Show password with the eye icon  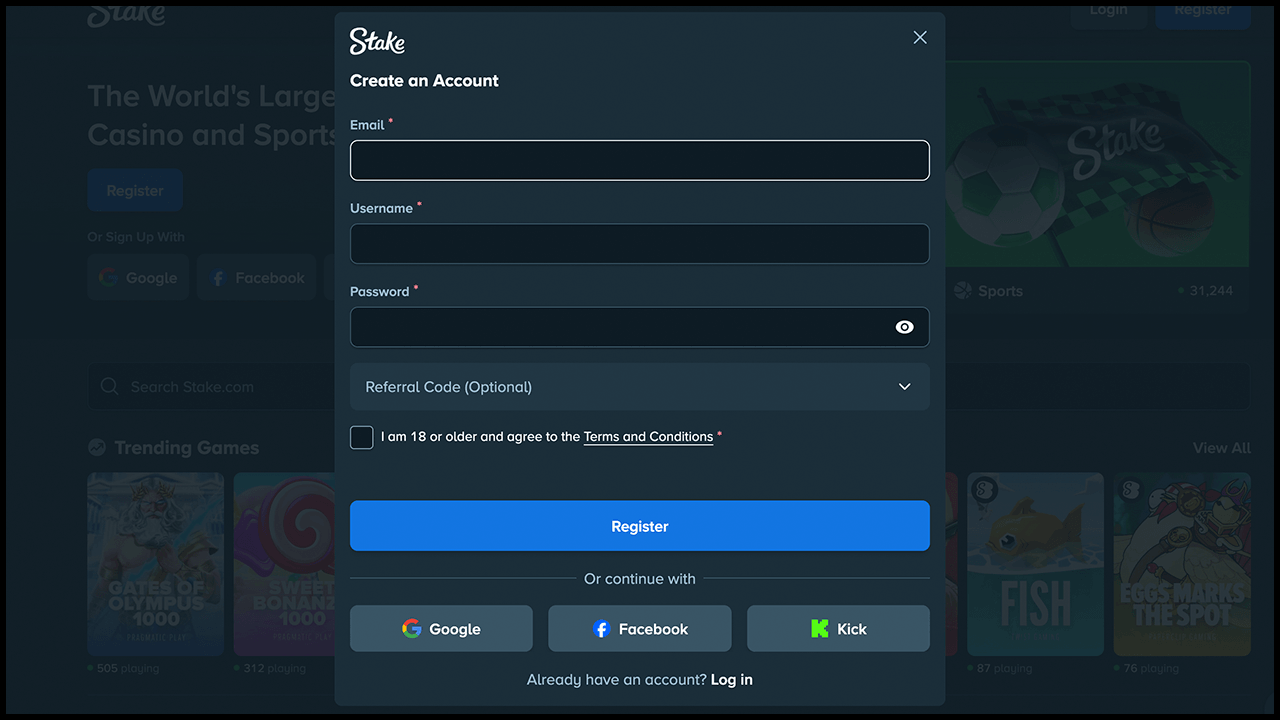point(905,327)
